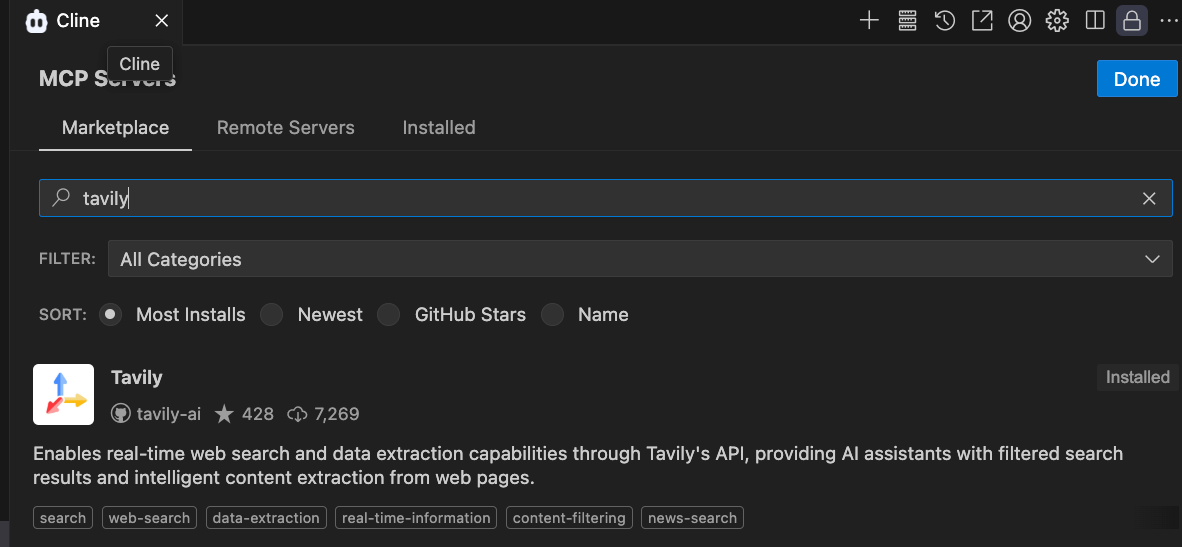Switch to the Remote Servers tab
The height and width of the screenshot is (547, 1182).
(286, 127)
